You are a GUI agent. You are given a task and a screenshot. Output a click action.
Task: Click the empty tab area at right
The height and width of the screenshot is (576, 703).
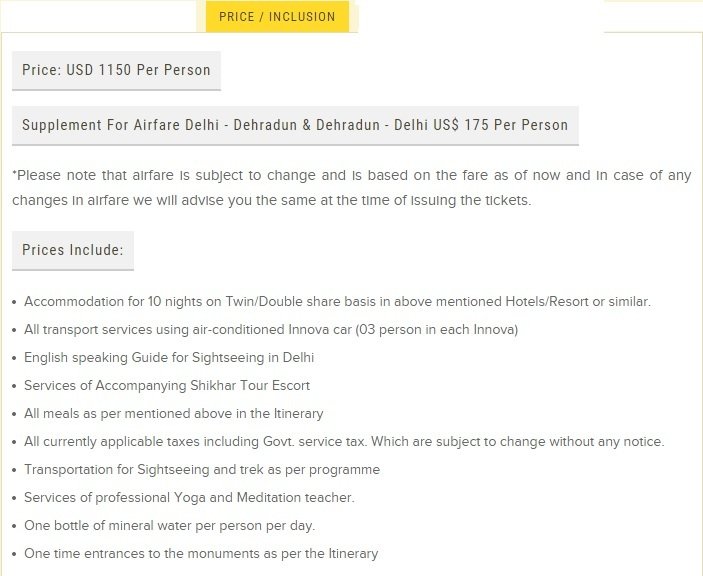coord(653,17)
